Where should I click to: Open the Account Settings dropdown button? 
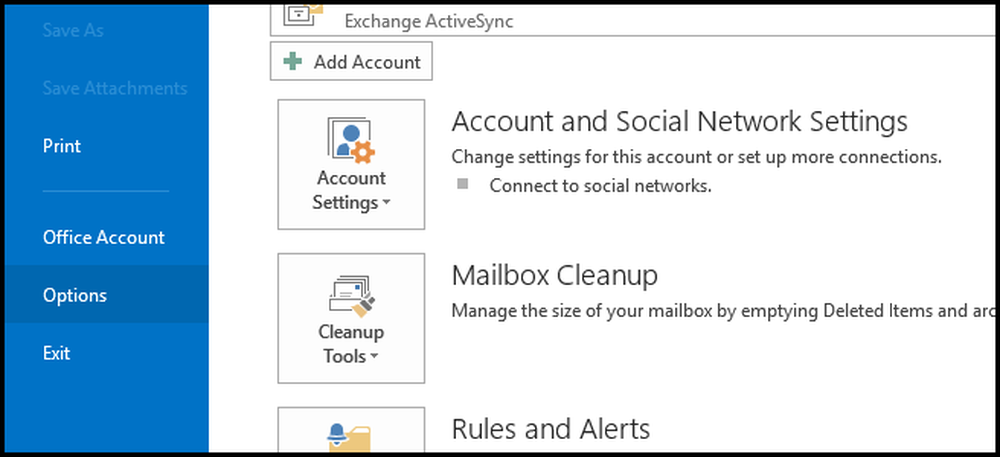click(x=351, y=164)
